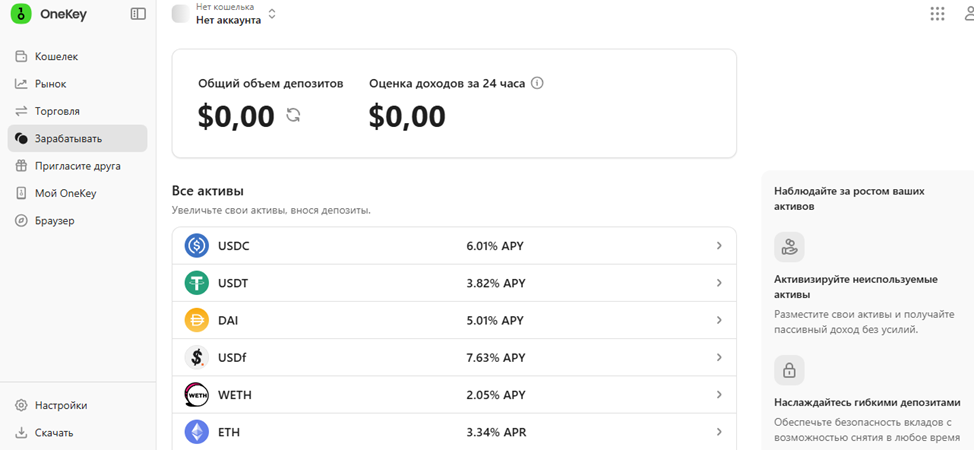Click the OneKey logo icon

(19, 14)
